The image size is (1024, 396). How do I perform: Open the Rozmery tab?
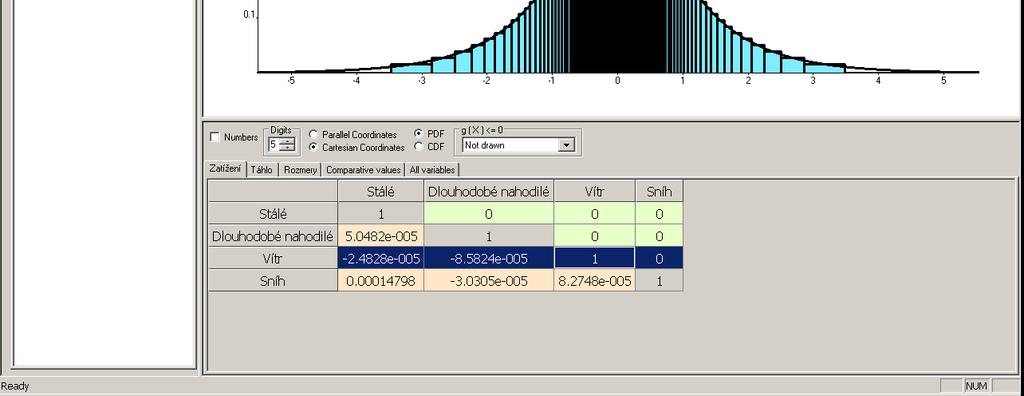click(x=300, y=170)
